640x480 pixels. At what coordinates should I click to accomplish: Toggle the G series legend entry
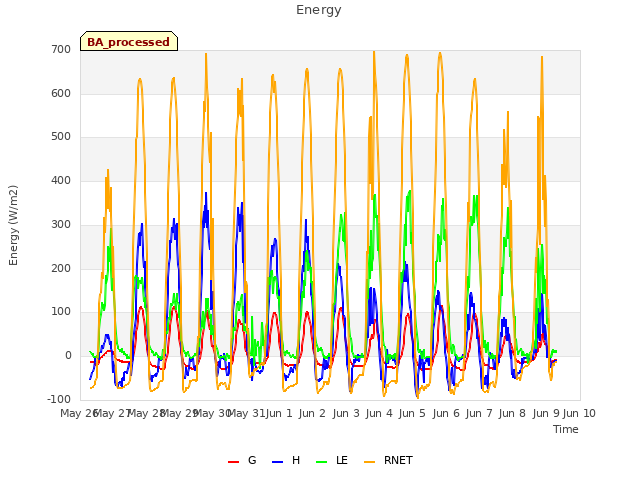(x=242, y=460)
